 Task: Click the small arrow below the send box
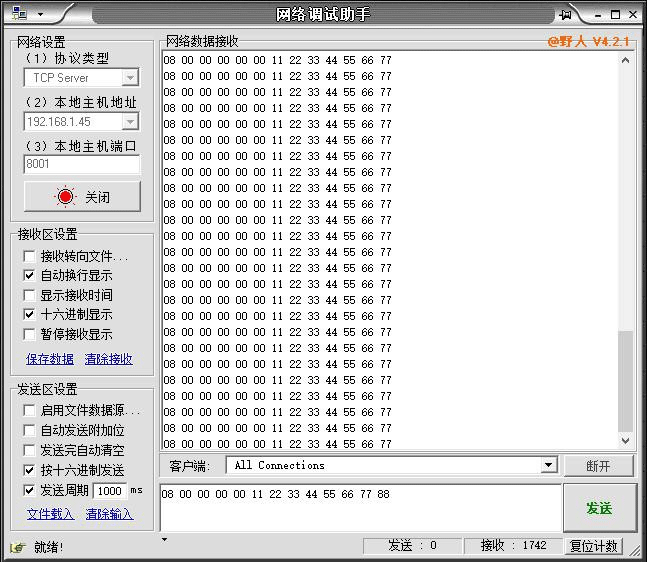[x=165, y=540]
